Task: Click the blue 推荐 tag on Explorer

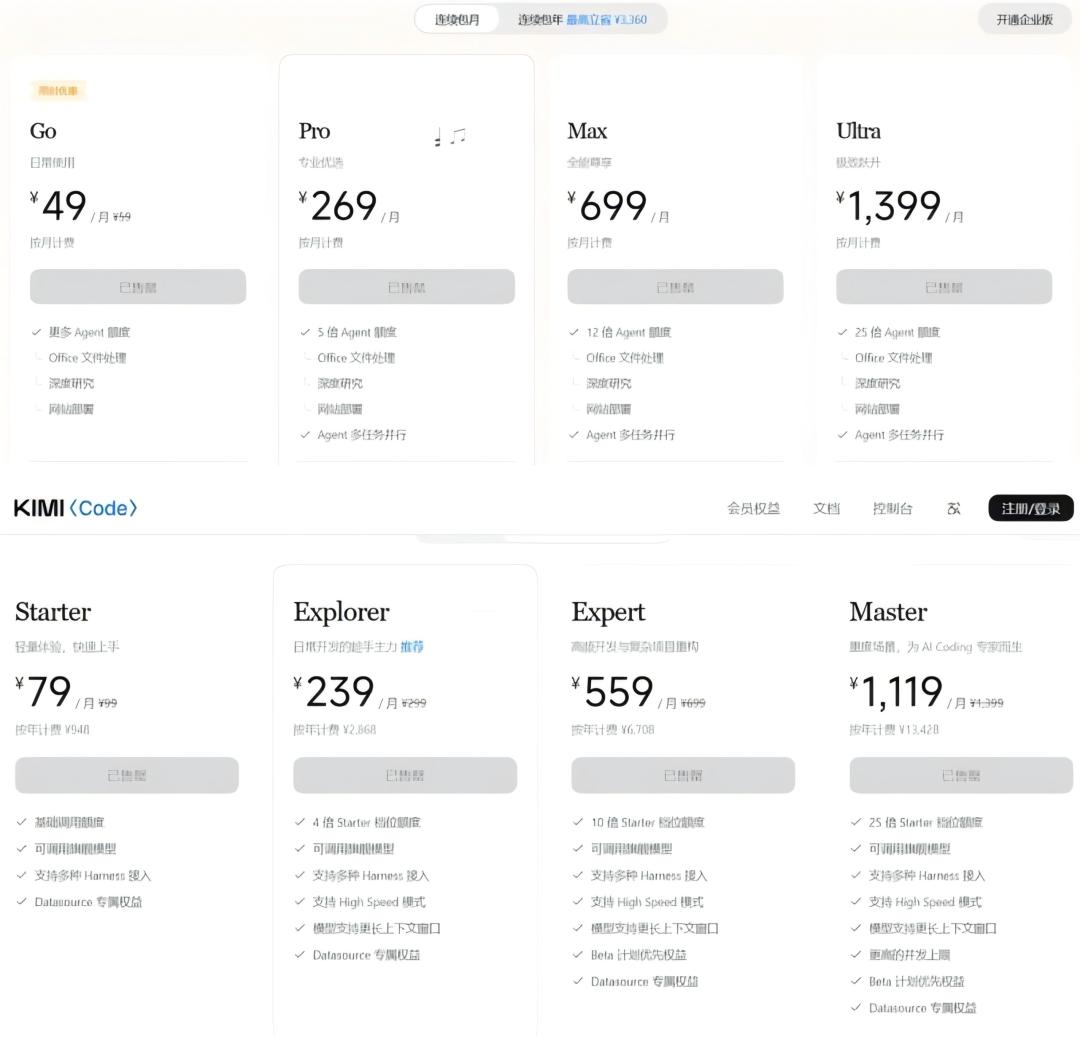Action: (x=412, y=647)
